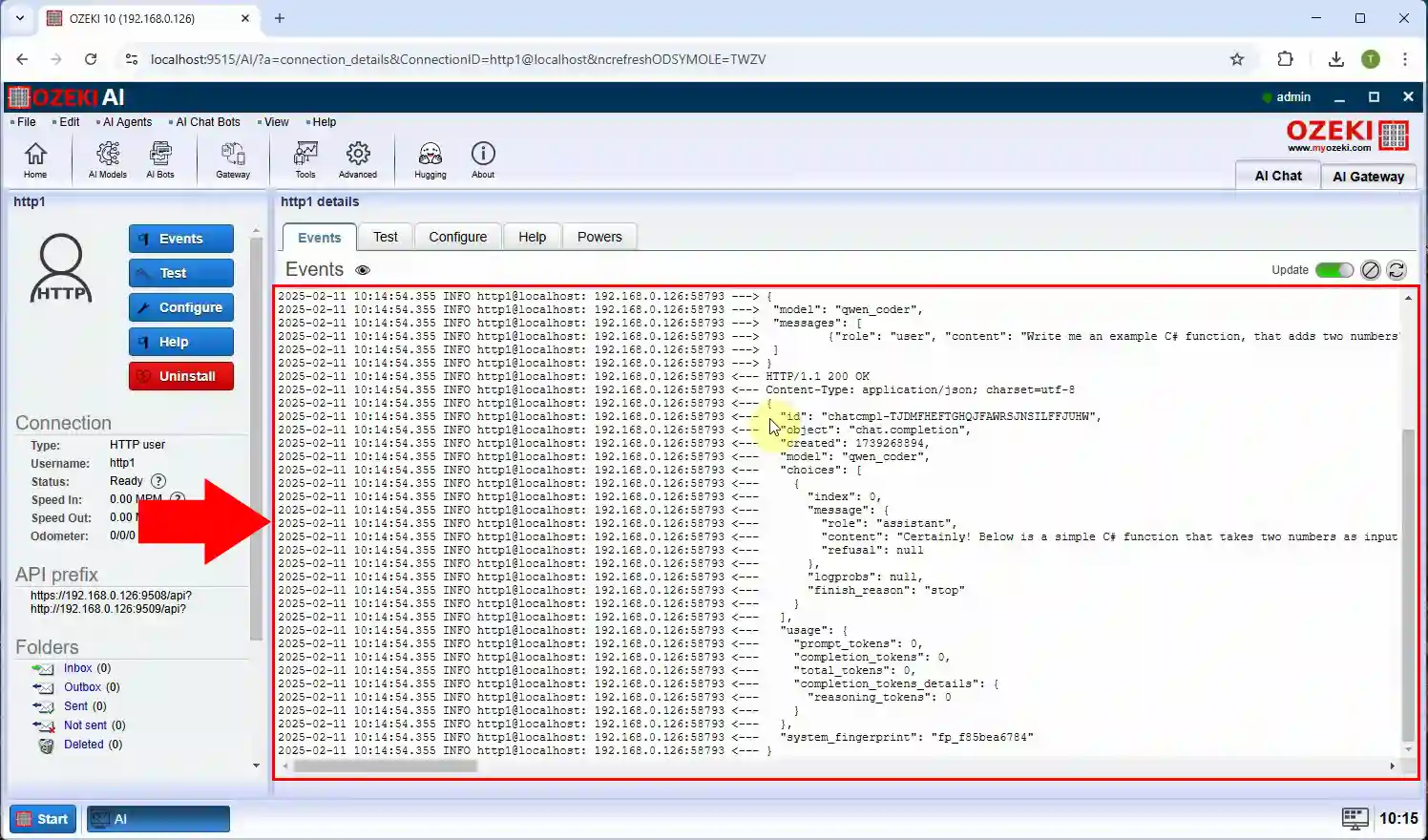Open the Edit menu

tap(69, 122)
